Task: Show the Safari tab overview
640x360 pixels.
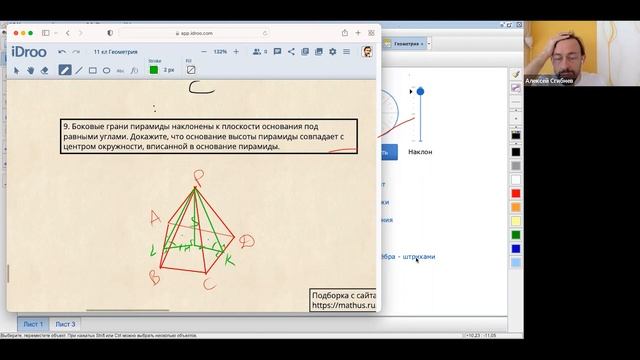Action: click(371, 33)
